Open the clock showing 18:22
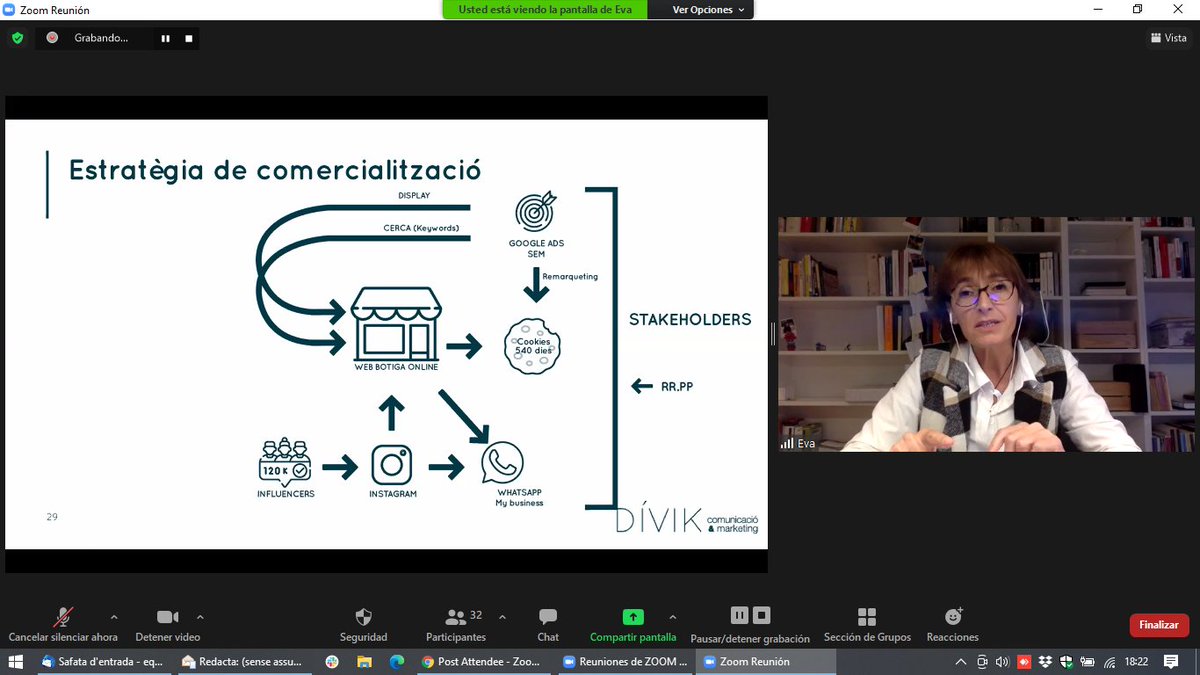 point(1136,662)
